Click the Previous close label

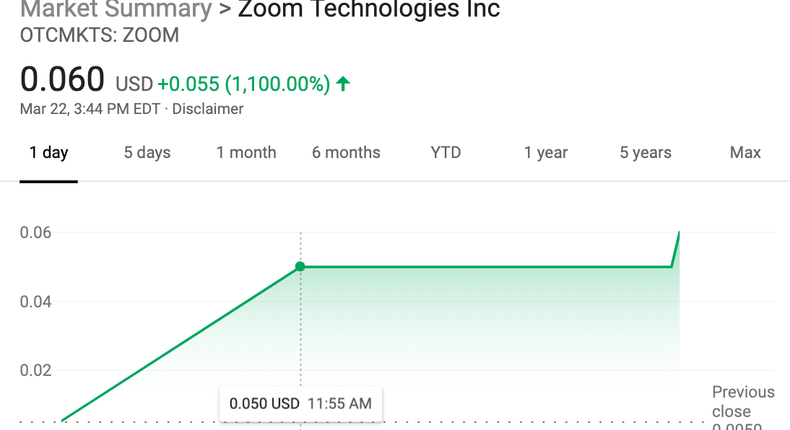click(x=743, y=402)
